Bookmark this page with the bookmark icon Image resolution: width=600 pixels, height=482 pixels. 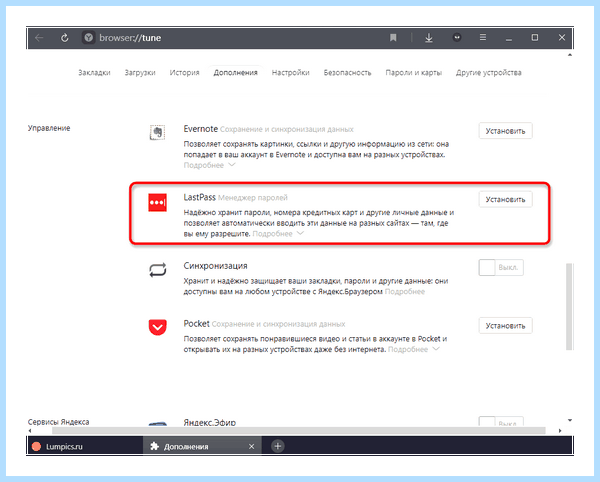coord(393,37)
